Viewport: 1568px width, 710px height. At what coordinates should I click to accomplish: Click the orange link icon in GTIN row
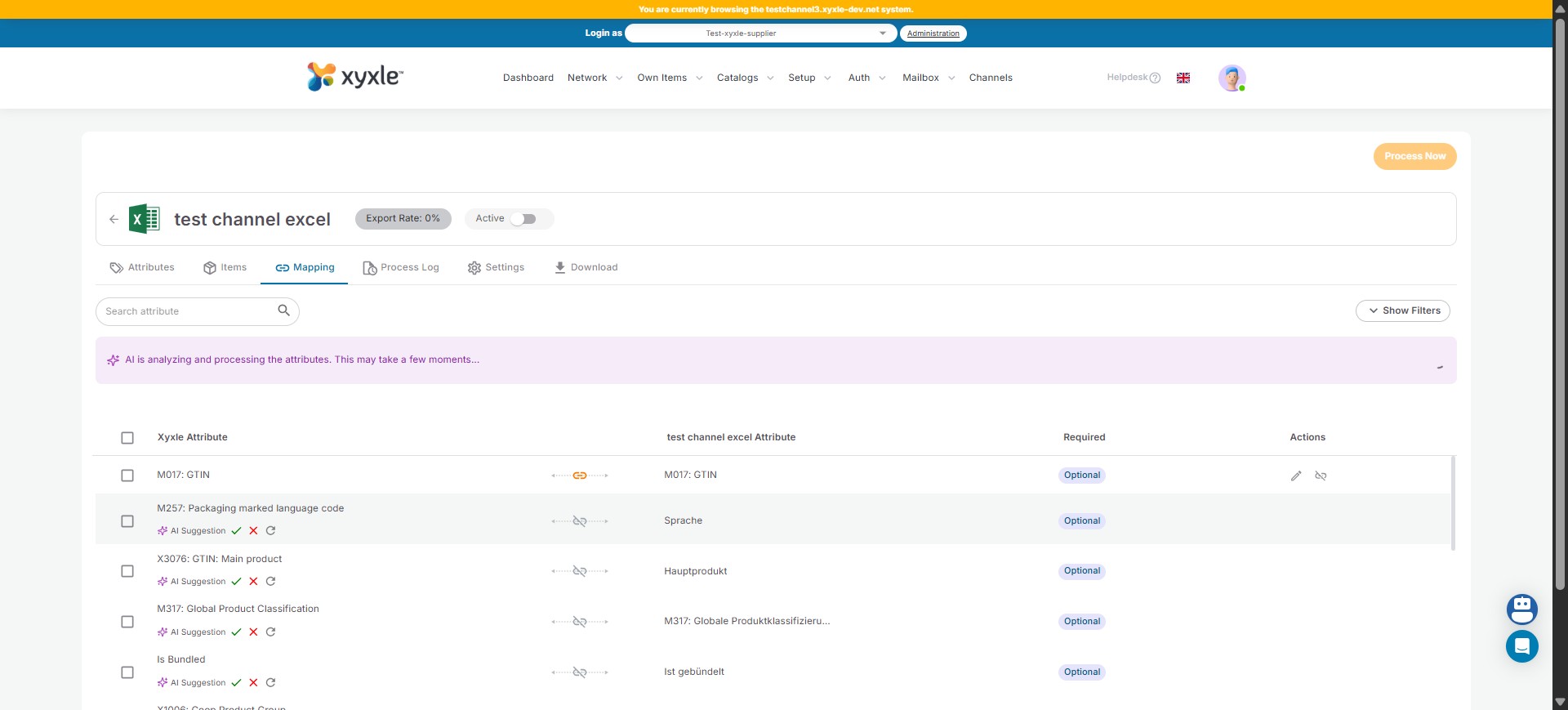click(x=580, y=476)
